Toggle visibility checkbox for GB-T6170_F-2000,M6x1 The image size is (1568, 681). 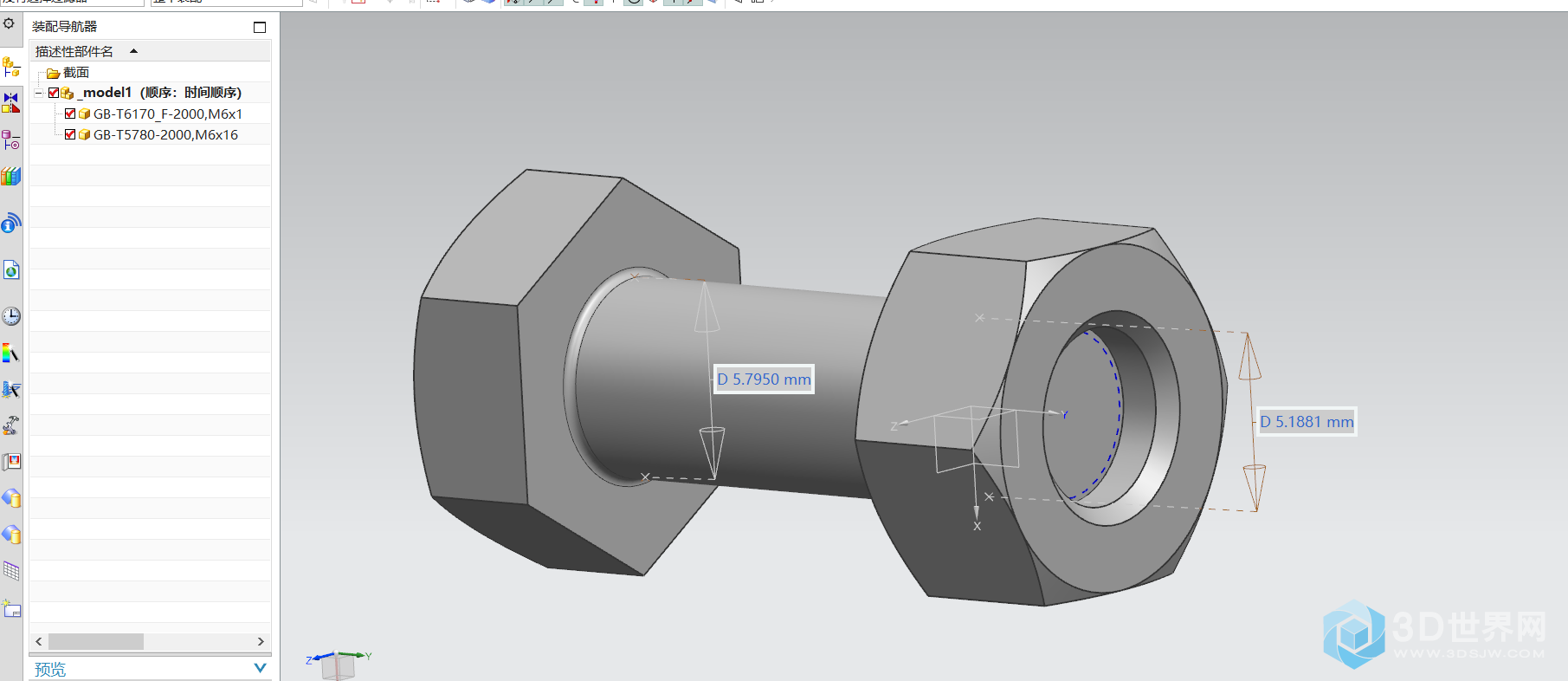tap(70, 114)
